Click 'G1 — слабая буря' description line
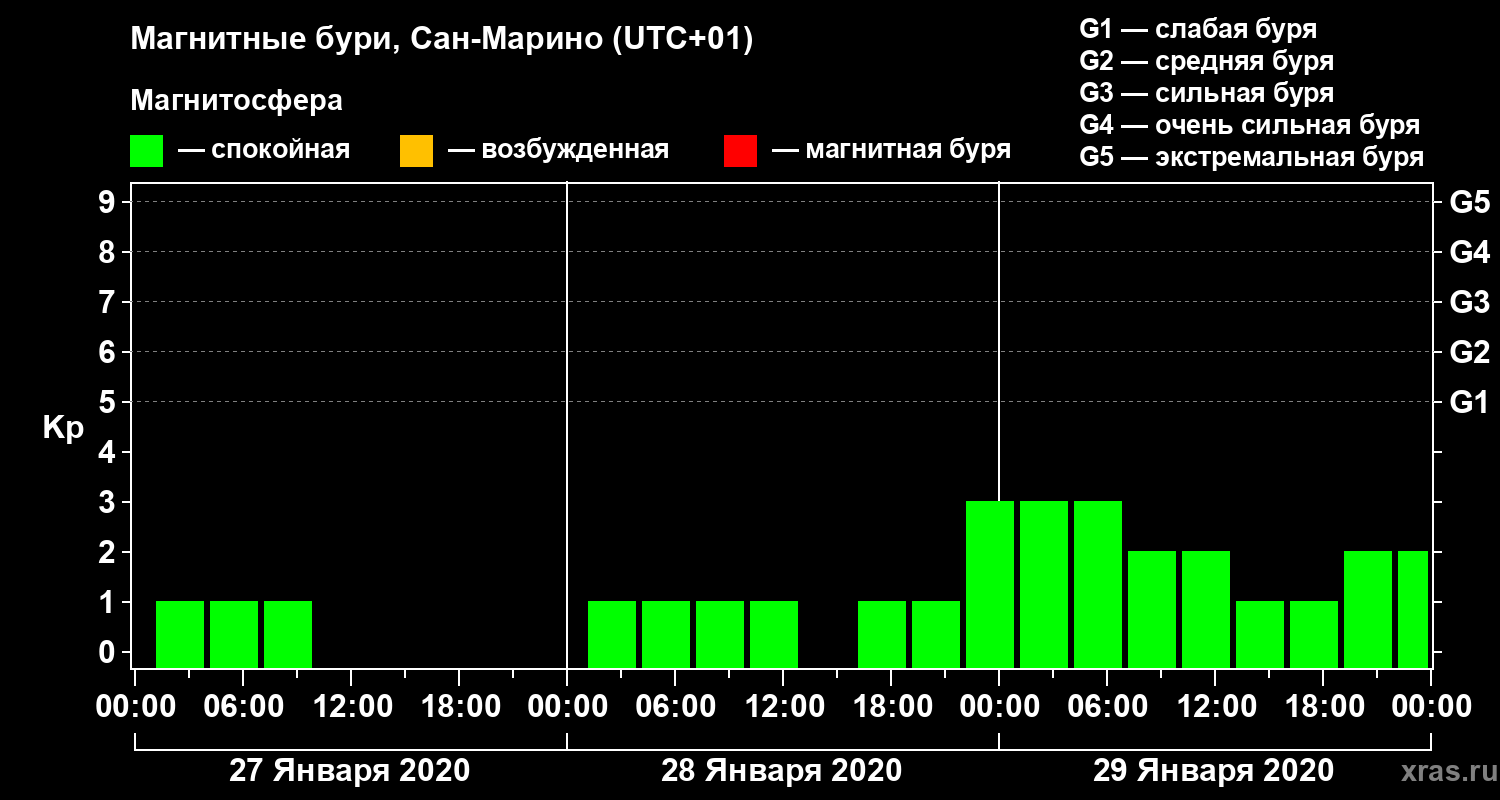This screenshot has width=1500, height=800. click(x=1198, y=29)
